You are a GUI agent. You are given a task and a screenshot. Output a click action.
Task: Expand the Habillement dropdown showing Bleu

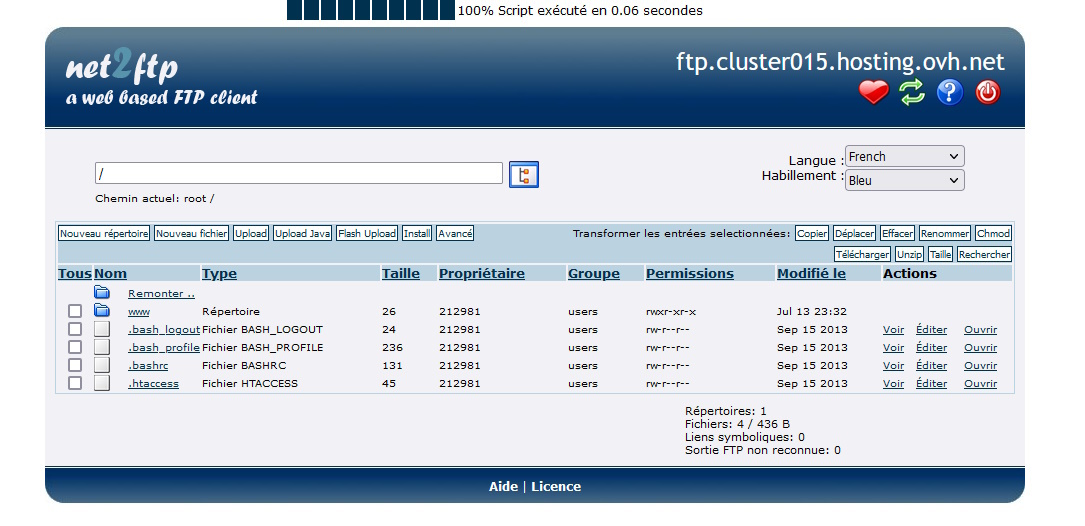tap(904, 181)
